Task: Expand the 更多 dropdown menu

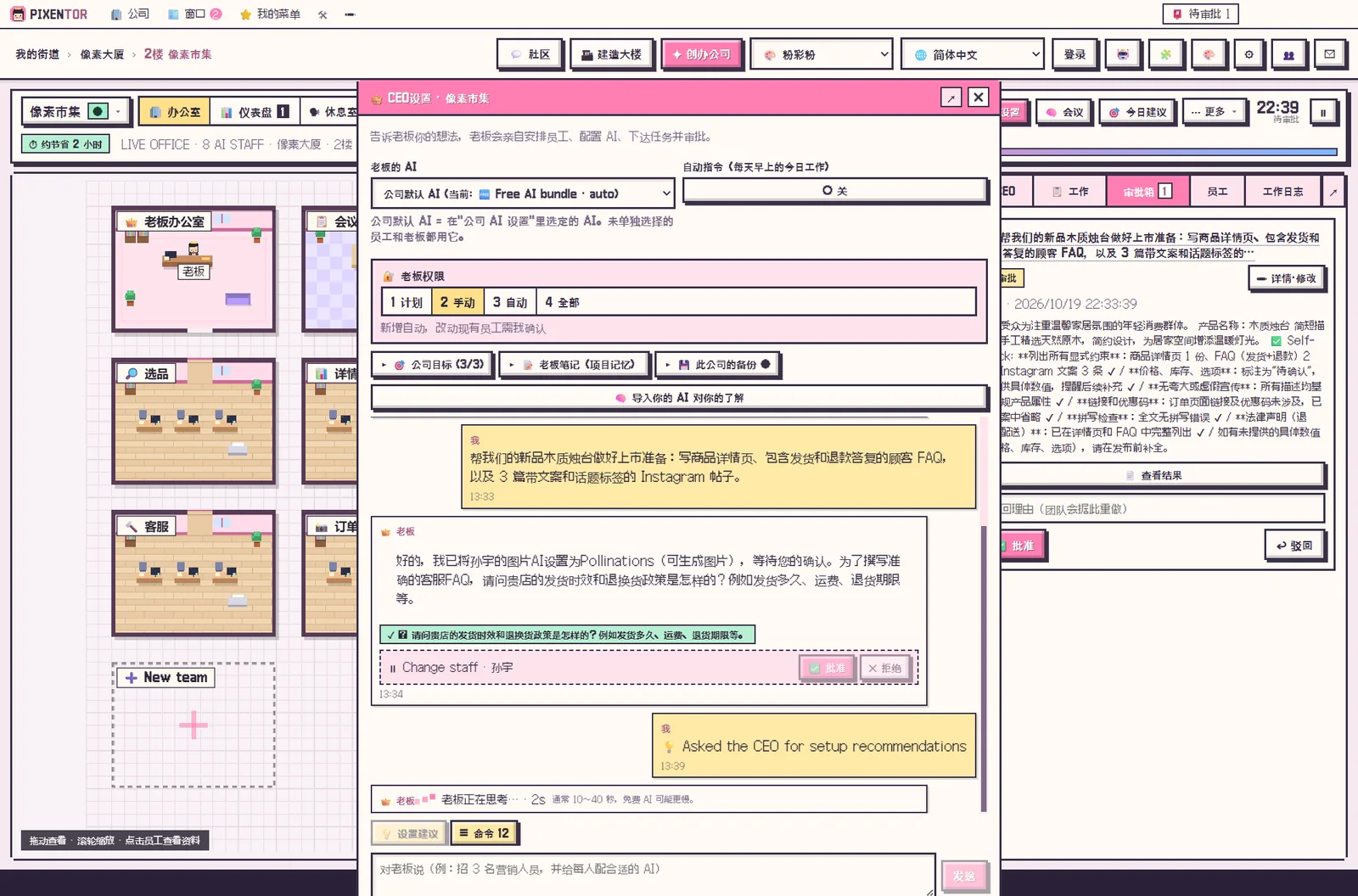Action: [1215, 112]
